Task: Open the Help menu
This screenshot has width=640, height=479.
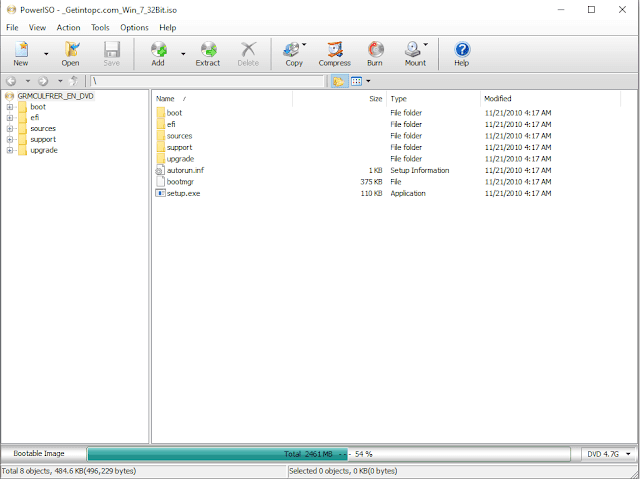Action: 168,28
